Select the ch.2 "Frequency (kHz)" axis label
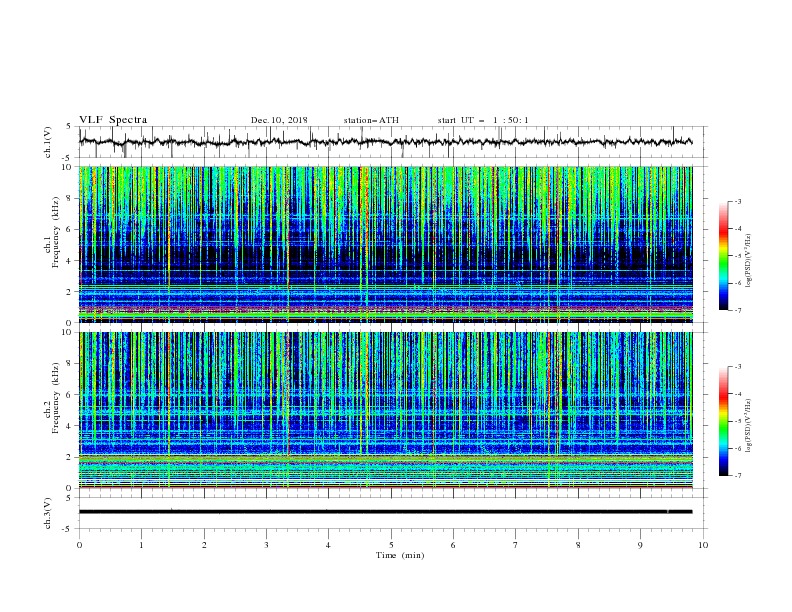This screenshot has height=612, width=792. (56, 398)
